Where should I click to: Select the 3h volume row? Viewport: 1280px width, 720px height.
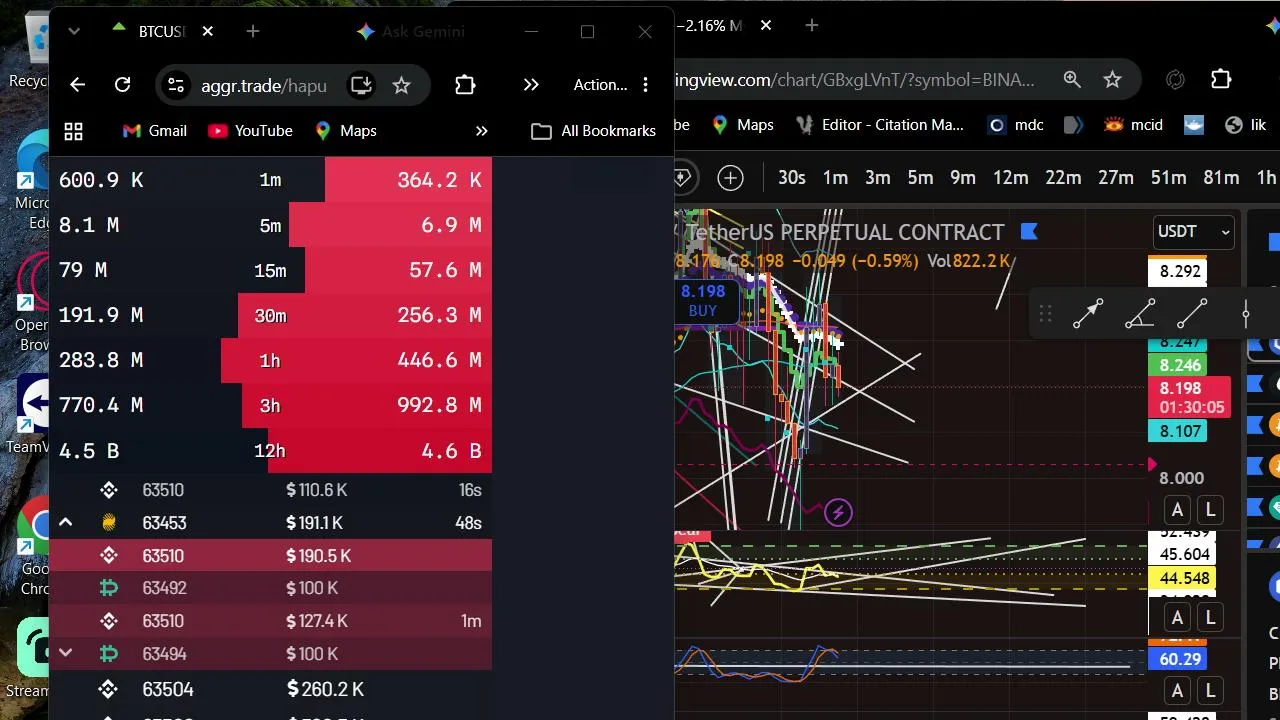[x=270, y=405]
